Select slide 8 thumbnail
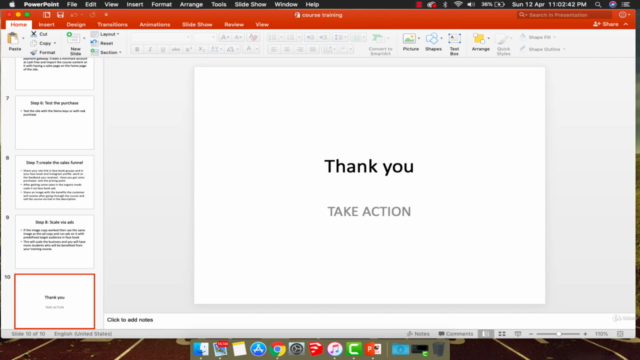640x360 pixels. [55, 182]
